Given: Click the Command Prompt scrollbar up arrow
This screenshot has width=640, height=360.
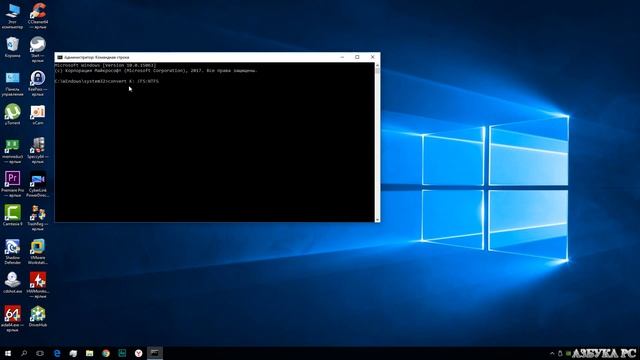Looking at the screenshot, I should click(377, 65).
